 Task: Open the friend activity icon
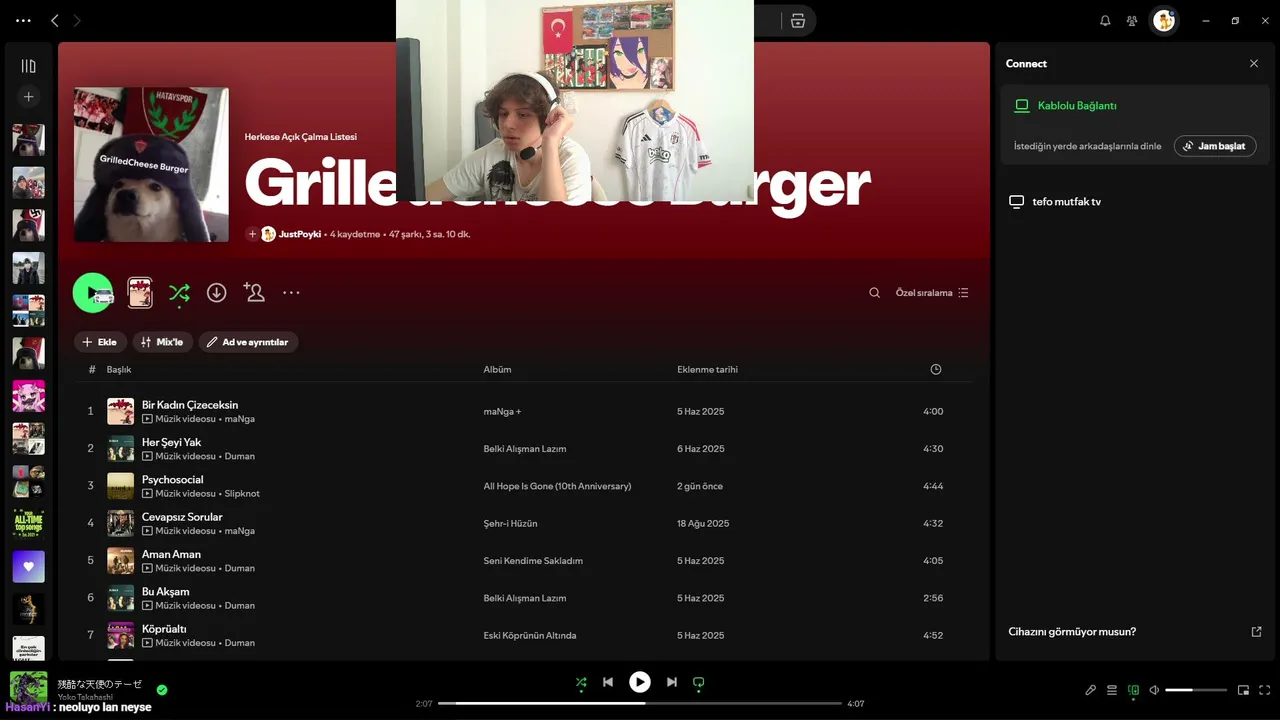[x=1132, y=20]
